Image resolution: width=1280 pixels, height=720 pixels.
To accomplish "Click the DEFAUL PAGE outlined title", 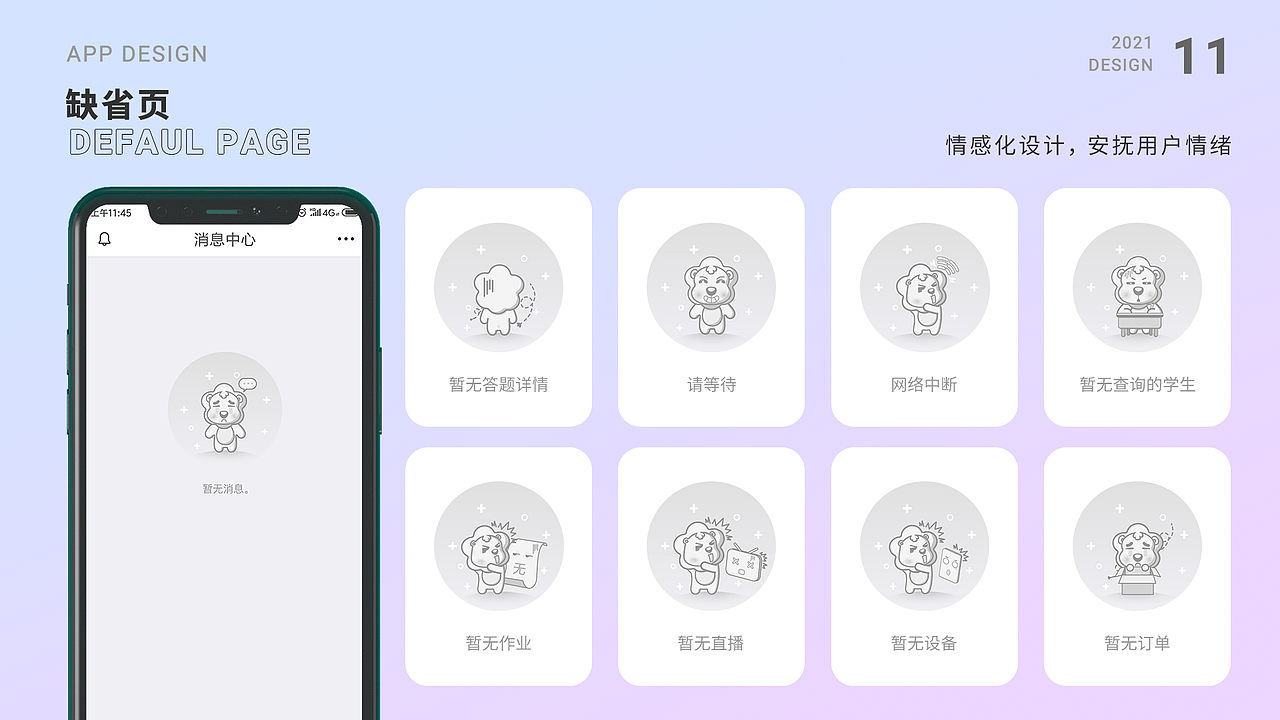I will click(x=190, y=142).
